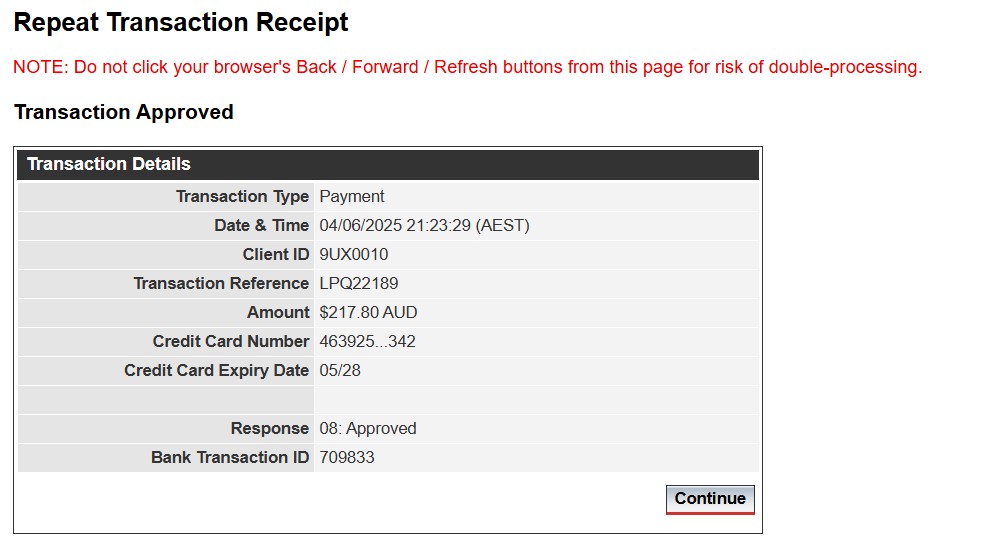Click the response value 08: Approved
Image resolution: width=998 pixels, height=546 pixels.
pos(368,428)
